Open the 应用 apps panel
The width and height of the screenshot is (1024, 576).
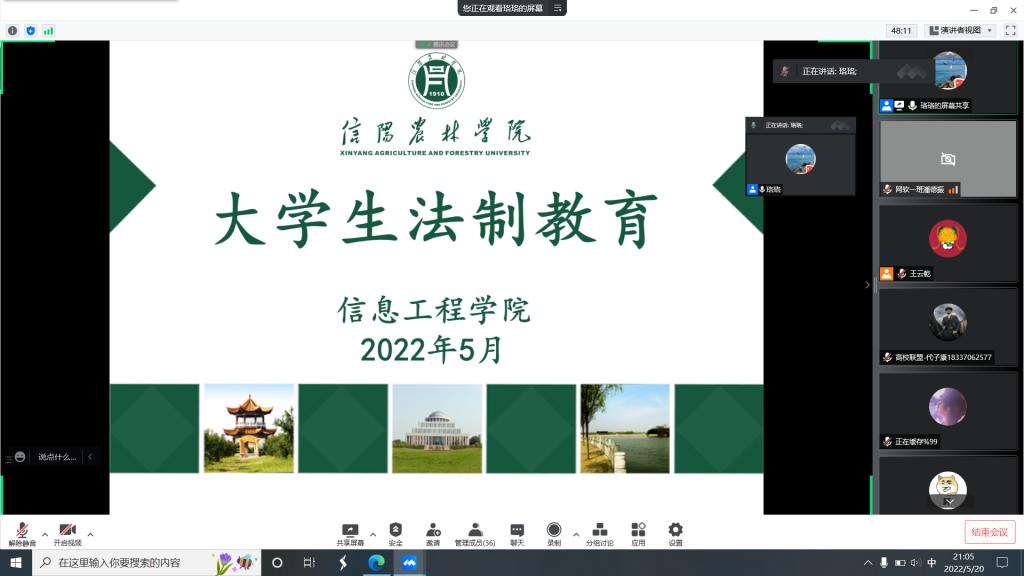click(638, 533)
